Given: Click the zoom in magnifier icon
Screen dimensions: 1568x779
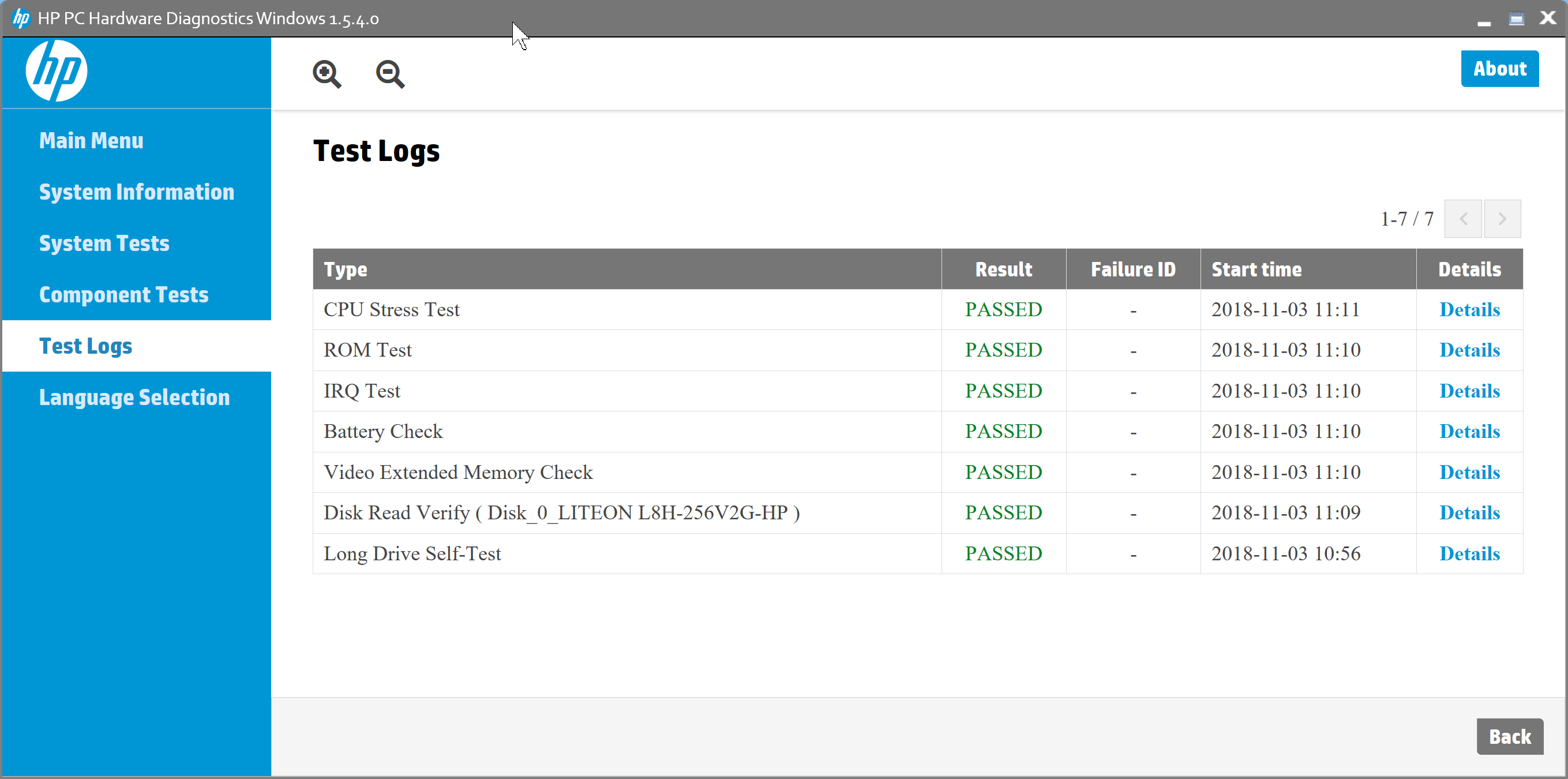Looking at the screenshot, I should click(327, 74).
